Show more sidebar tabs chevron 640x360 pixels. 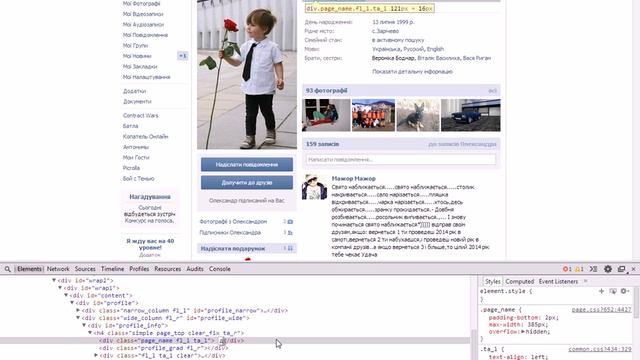[x=586, y=281]
